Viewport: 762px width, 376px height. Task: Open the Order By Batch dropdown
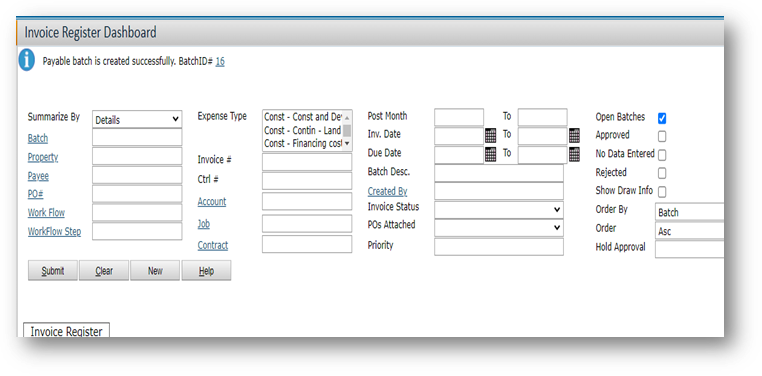pos(689,212)
